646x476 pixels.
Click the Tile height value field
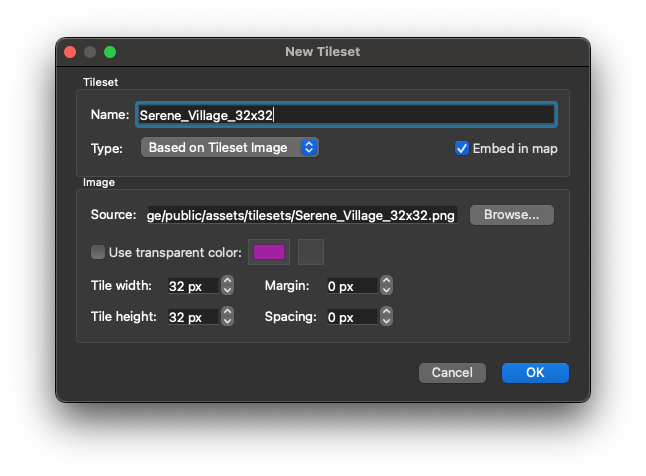click(x=191, y=317)
